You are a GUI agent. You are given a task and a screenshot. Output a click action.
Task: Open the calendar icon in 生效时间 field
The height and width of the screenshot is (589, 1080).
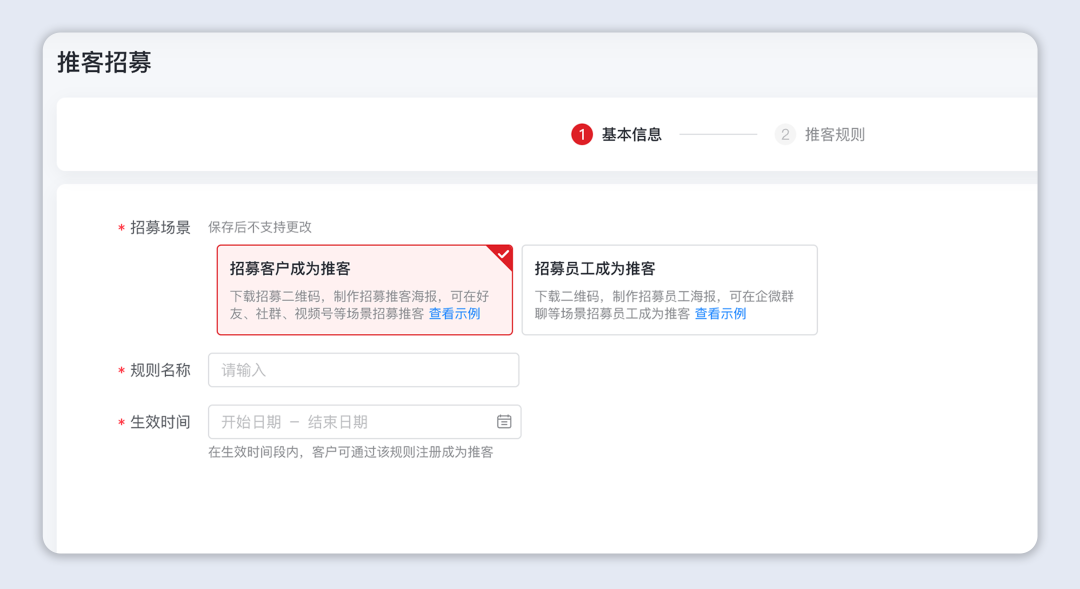coord(504,422)
